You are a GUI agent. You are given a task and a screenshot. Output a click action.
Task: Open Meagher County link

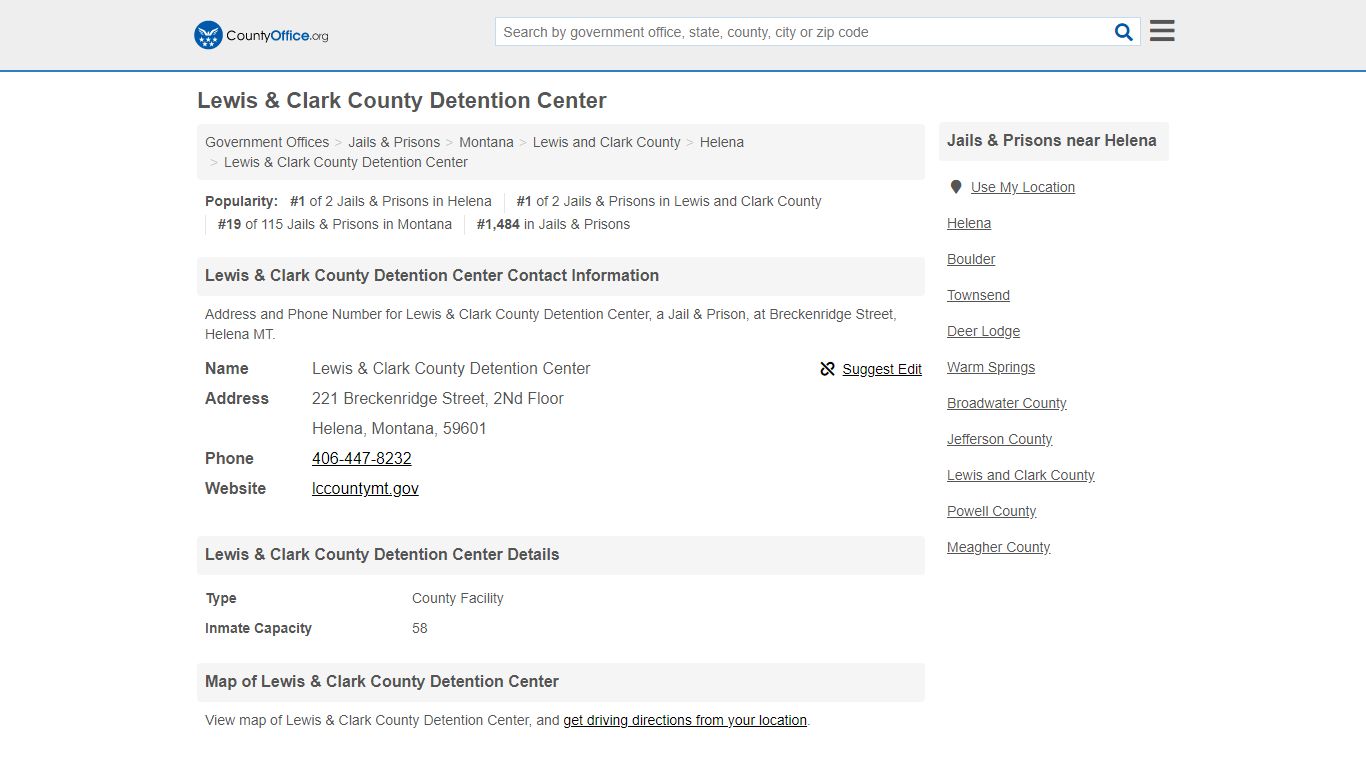(x=999, y=547)
